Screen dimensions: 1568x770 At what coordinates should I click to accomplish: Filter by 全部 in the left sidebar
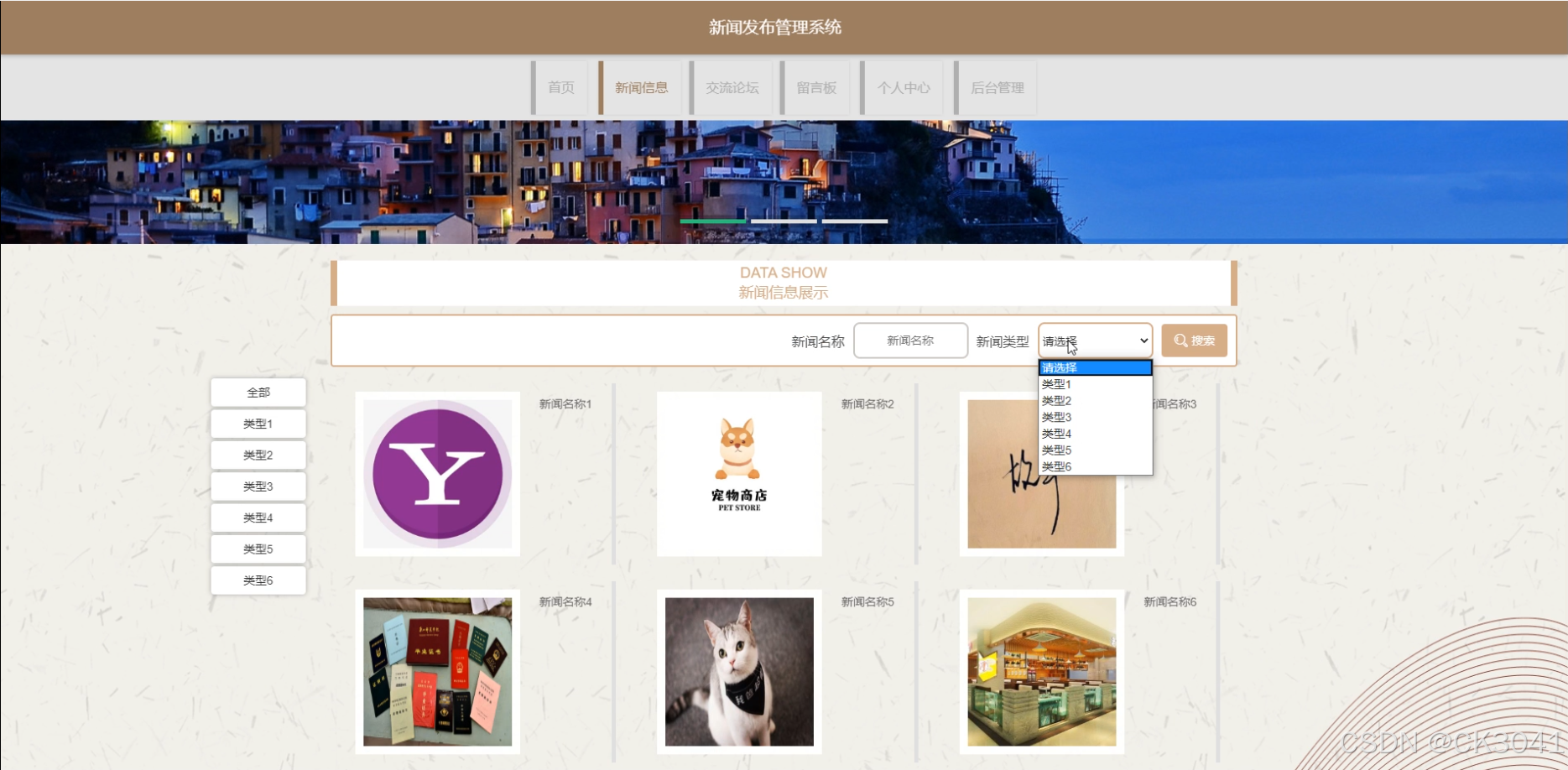click(x=258, y=393)
